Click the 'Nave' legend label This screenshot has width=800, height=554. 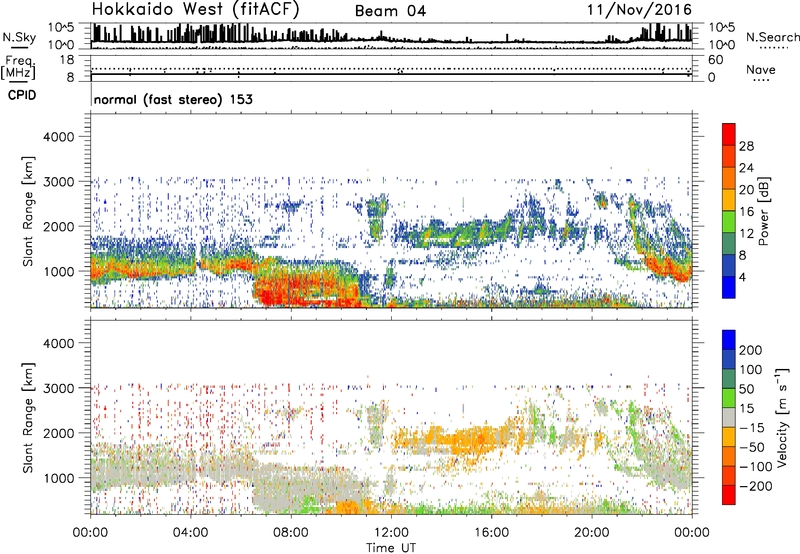(761, 70)
